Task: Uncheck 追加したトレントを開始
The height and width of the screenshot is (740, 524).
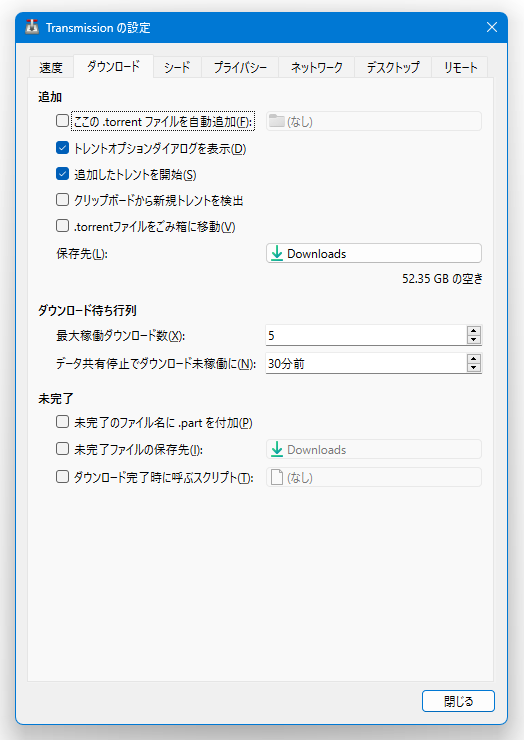Action: tap(62, 174)
